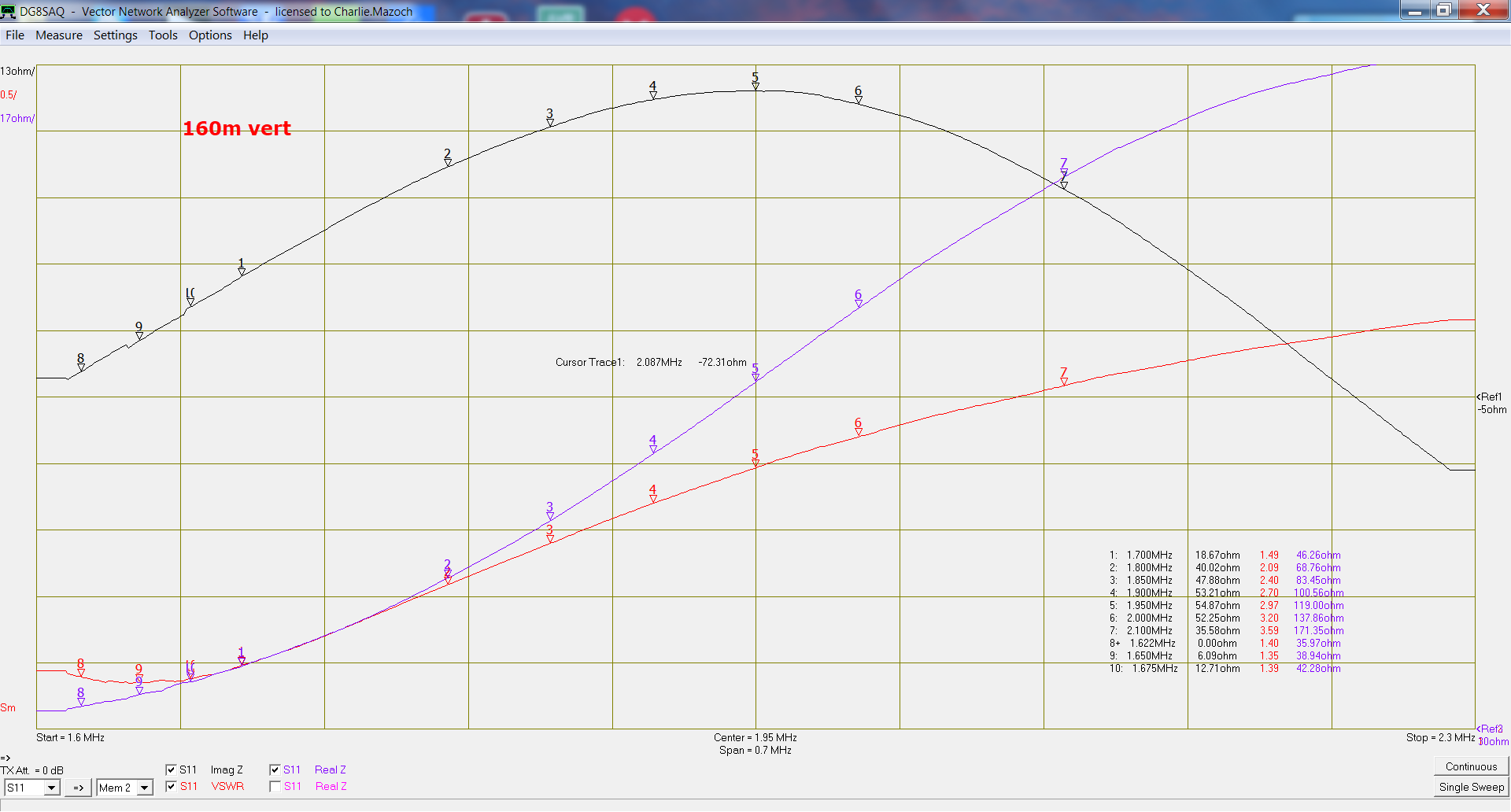The image size is (1511, 812).
Task: Click the 160m vert text label
Action: (236, 128)
